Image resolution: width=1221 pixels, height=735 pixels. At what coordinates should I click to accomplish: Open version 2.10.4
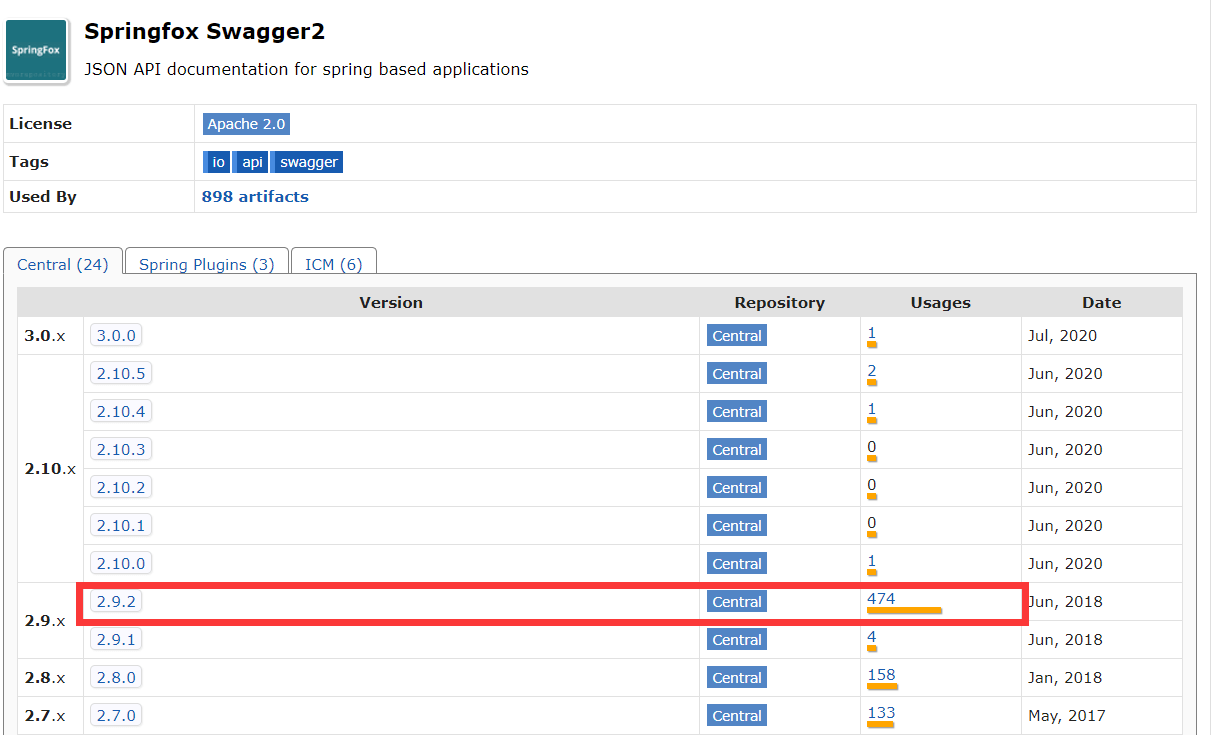[121, 412]
